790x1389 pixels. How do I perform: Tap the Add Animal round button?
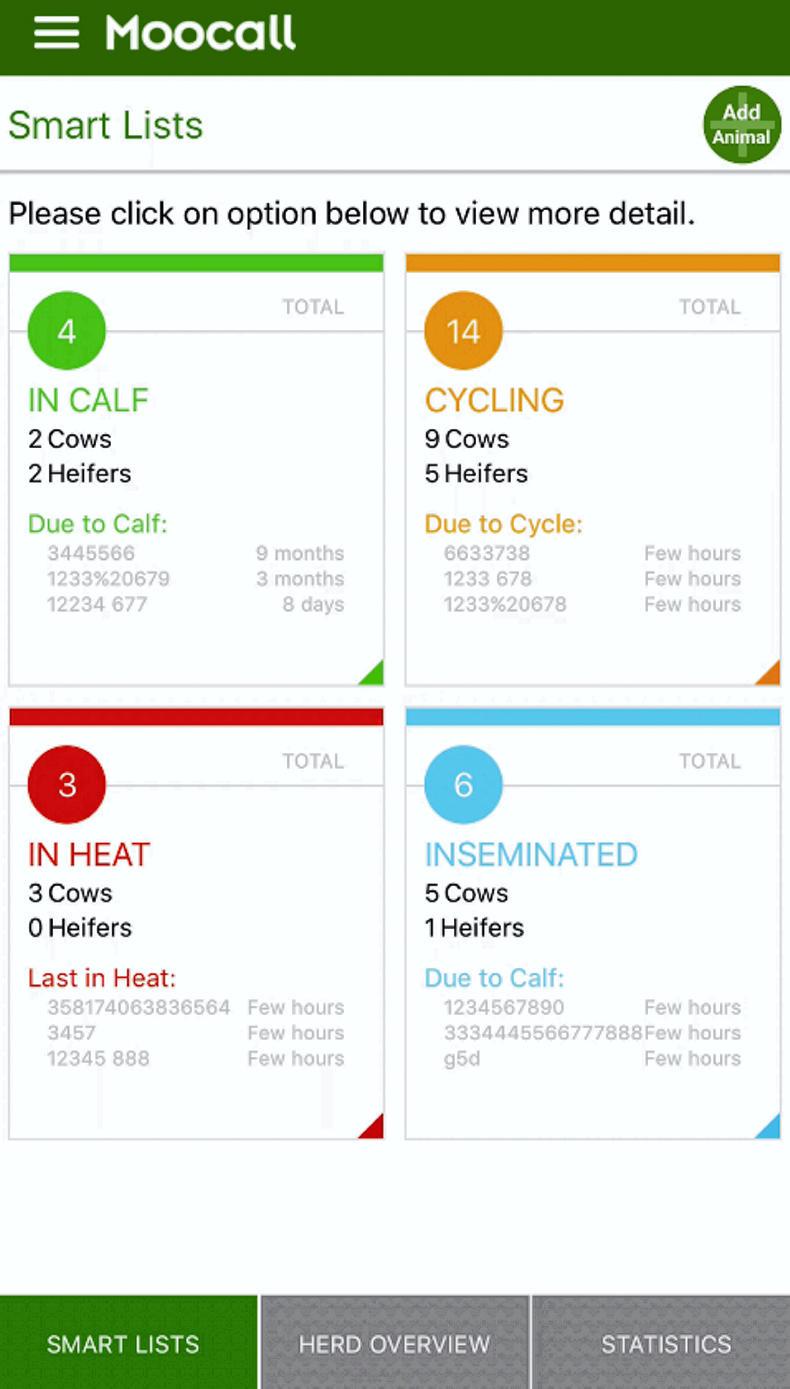741,125
